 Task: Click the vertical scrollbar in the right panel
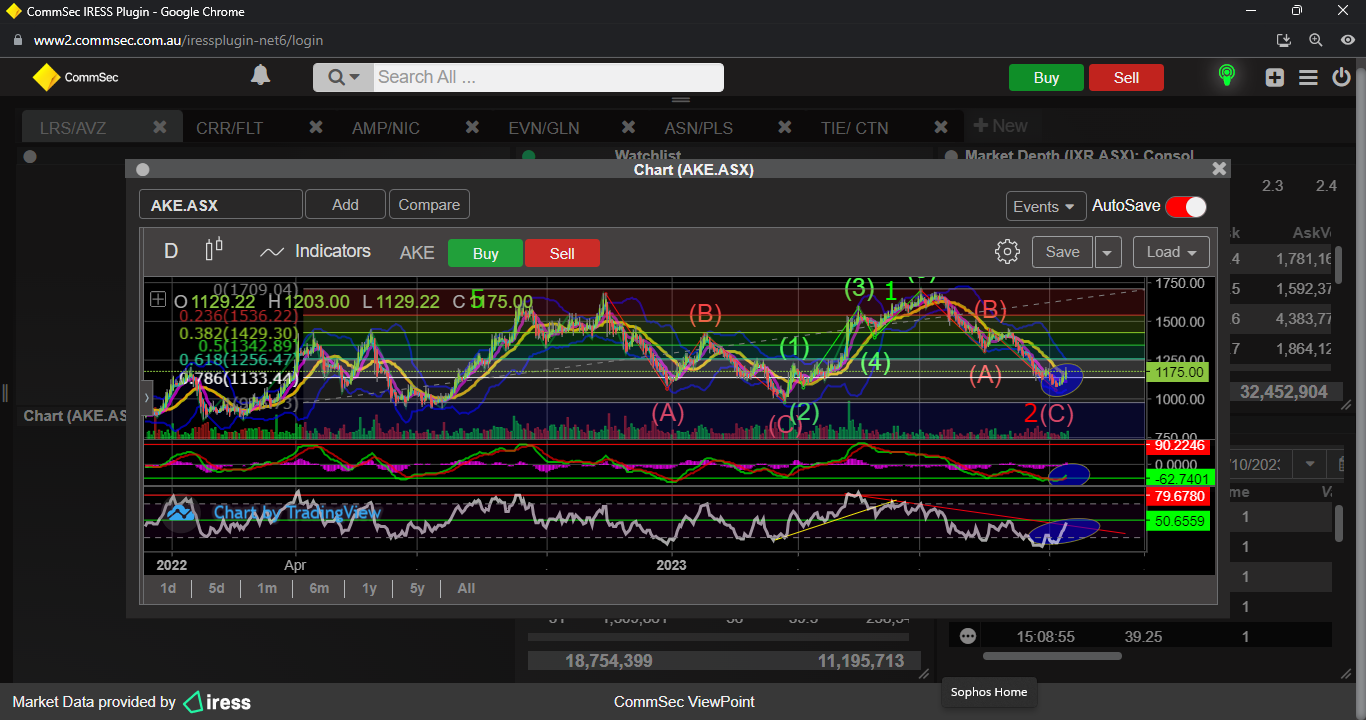[x=1339, y=521]
